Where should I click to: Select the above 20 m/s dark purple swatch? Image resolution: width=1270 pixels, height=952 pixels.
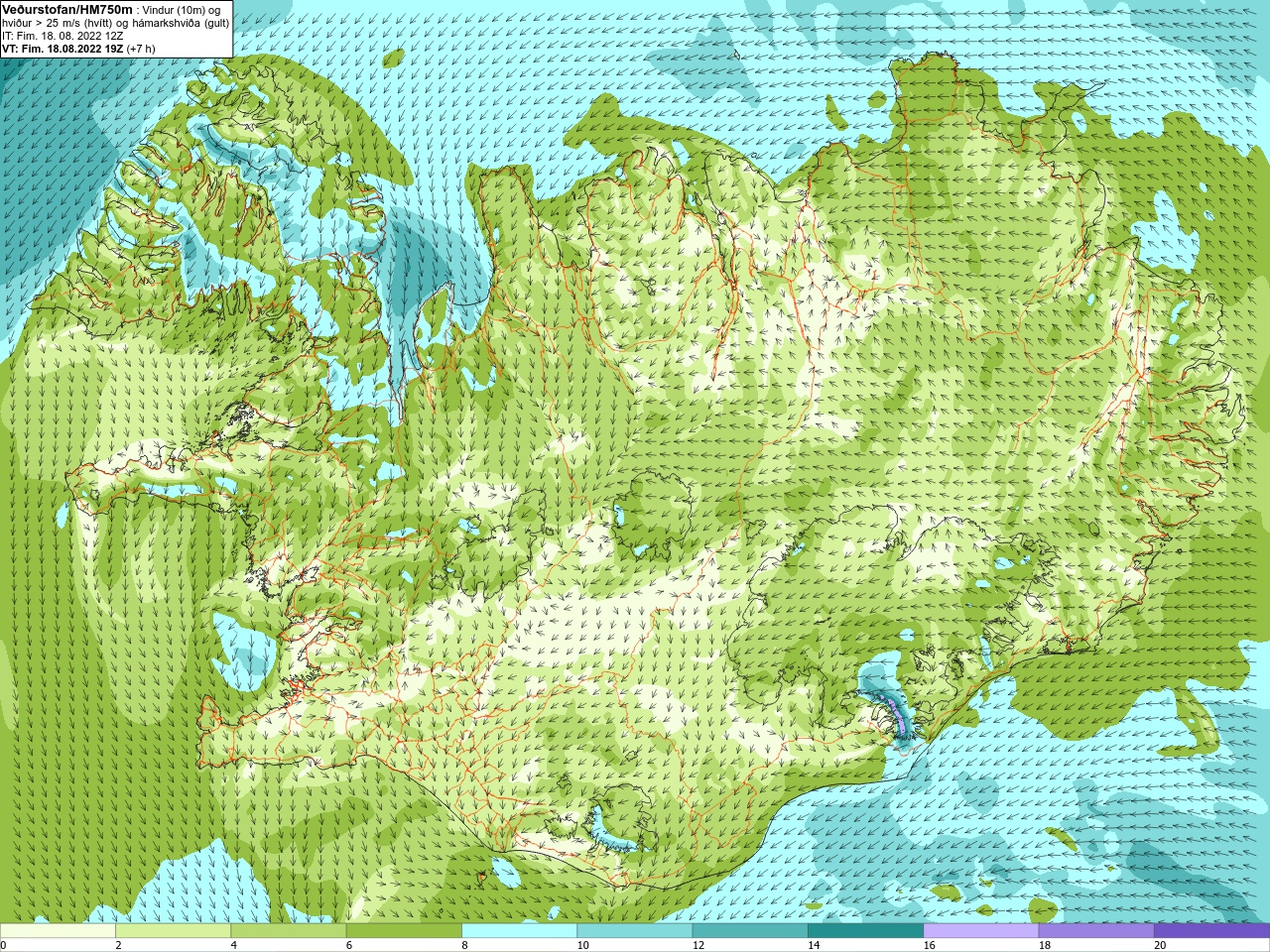(x=1211, y=930)
